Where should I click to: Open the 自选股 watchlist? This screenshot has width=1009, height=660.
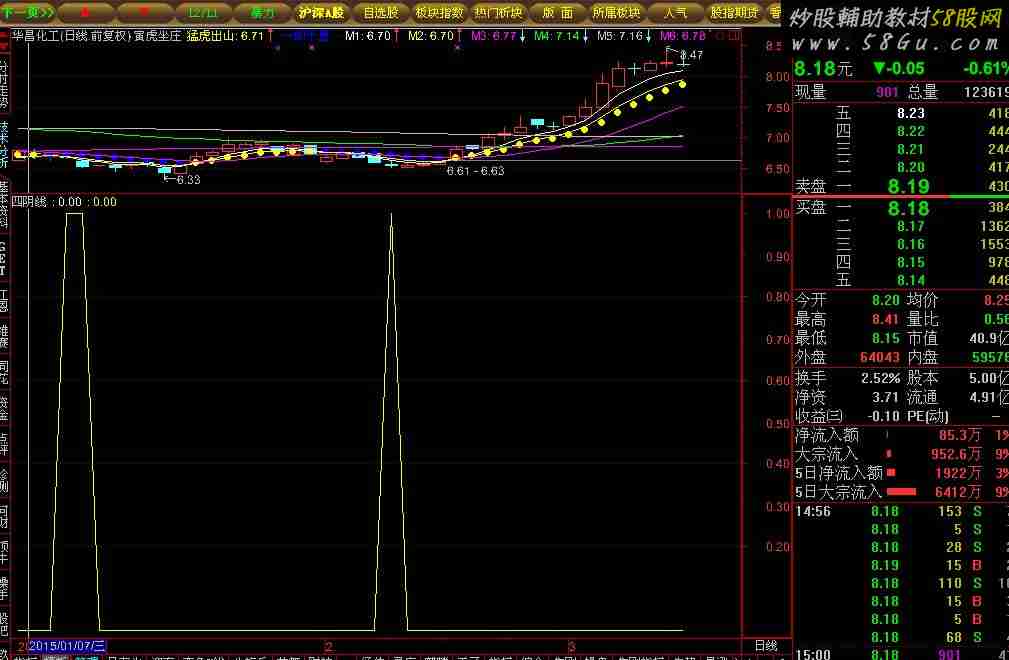pyautogui.click(x=380, y=13)
